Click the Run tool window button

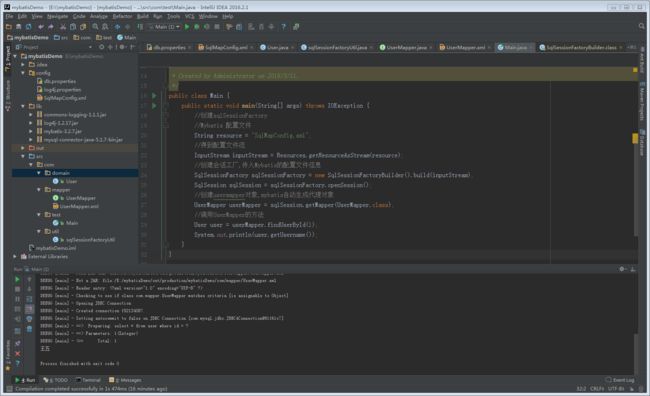25,380
